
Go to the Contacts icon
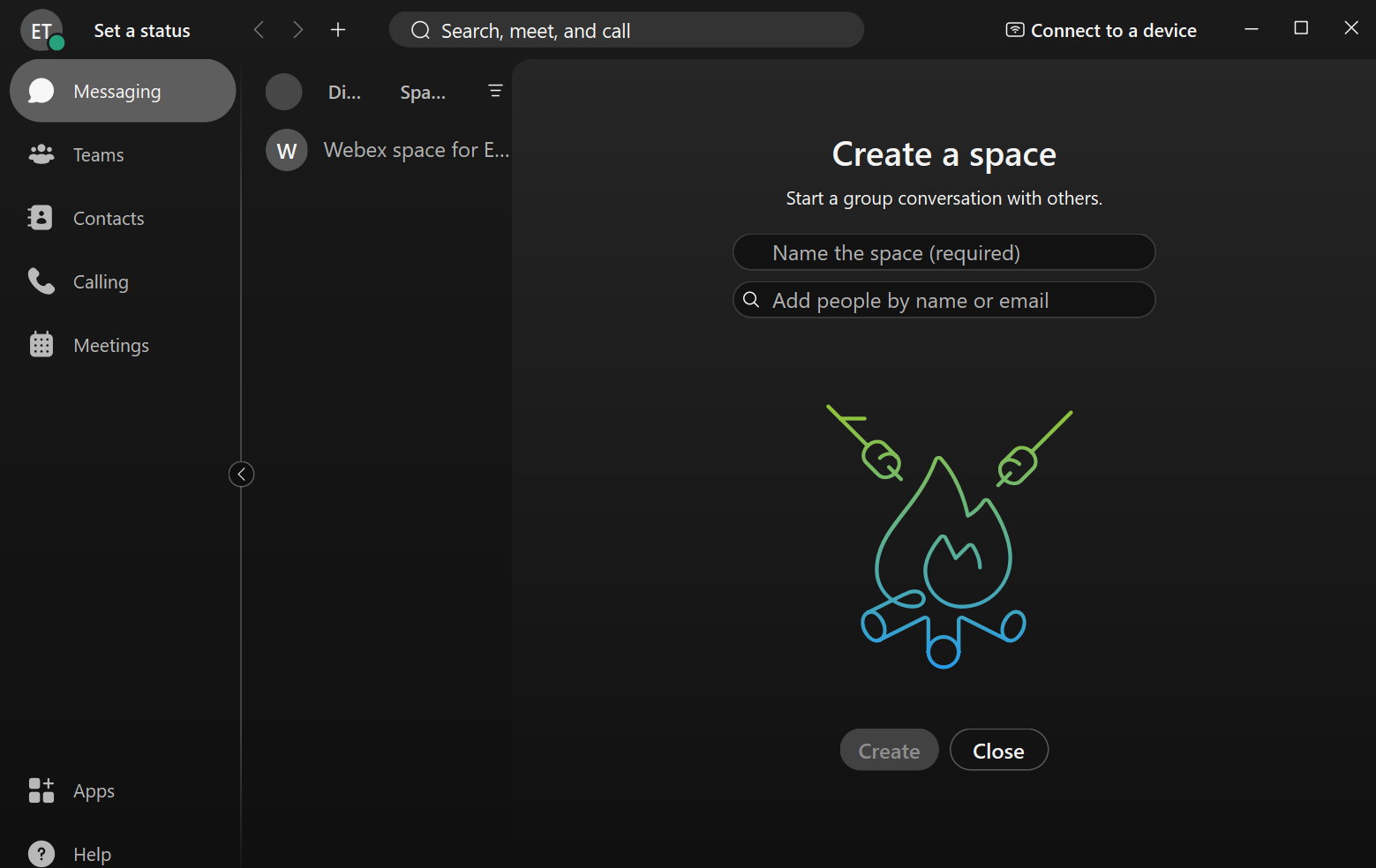pyautogui.click(x=41, y=218)
